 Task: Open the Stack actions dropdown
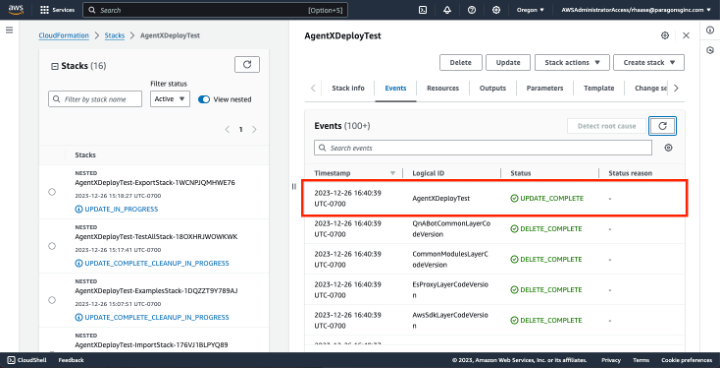[x=572, y=62]
